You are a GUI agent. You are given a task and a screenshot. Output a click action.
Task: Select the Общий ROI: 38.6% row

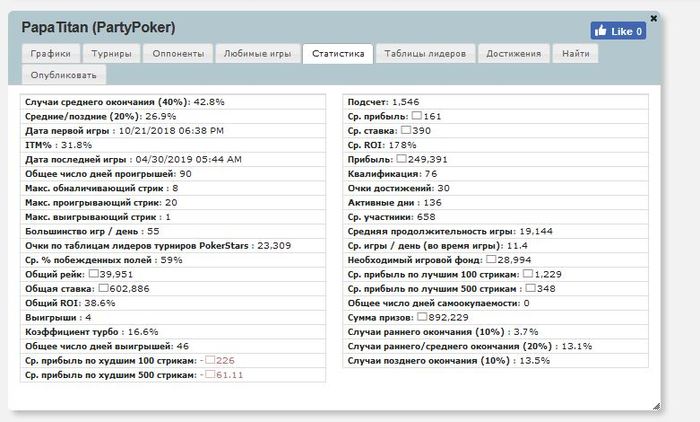tap(173, 303)
